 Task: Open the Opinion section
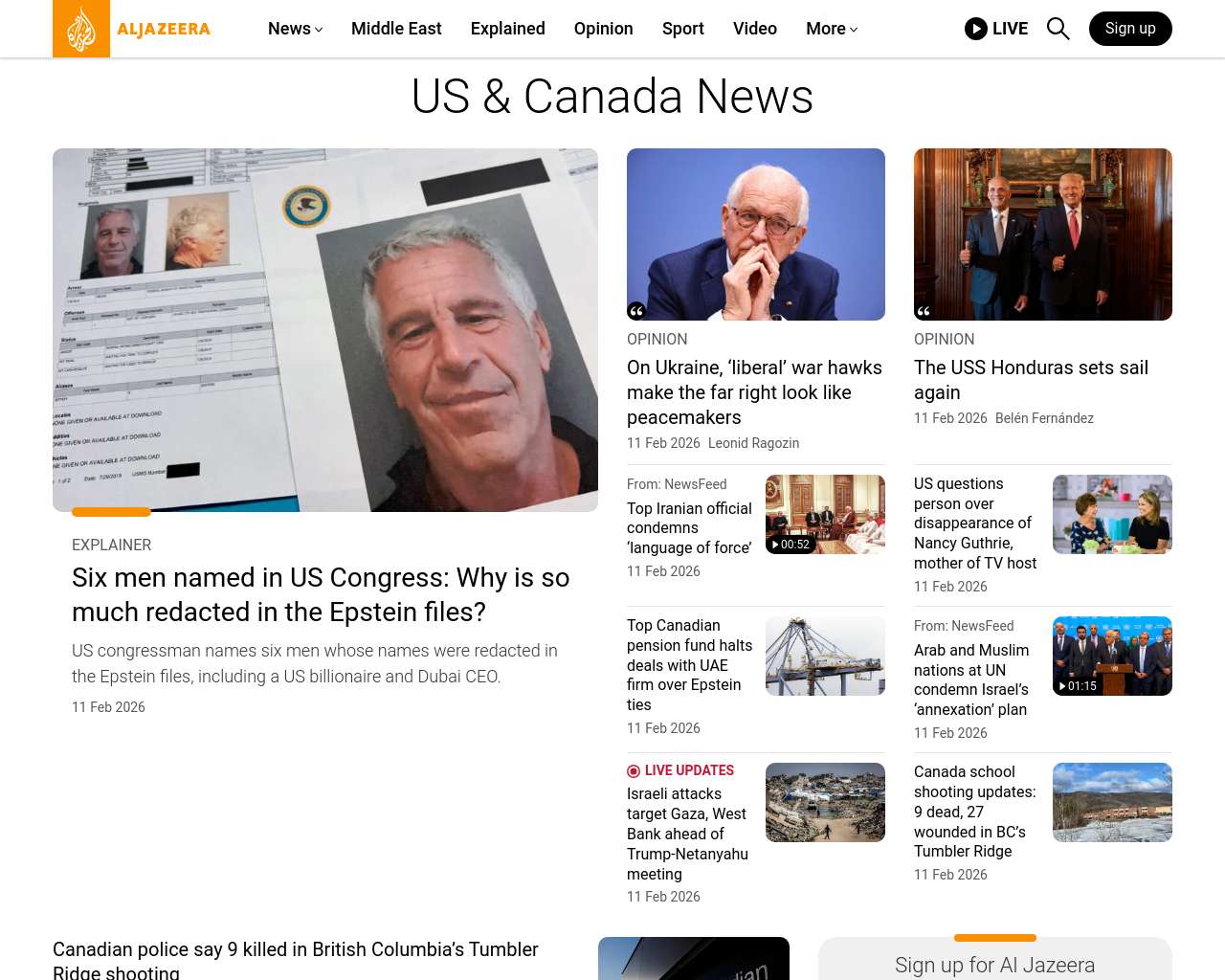pyautogui.click(x=604, y=29)
